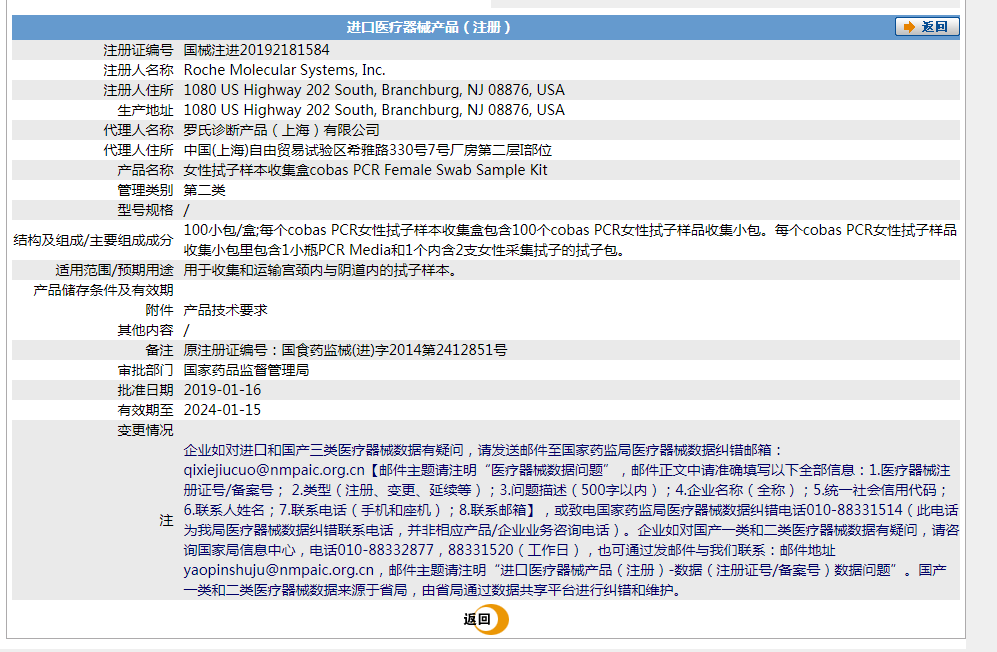Click the 结构及组成 description text

570,240
